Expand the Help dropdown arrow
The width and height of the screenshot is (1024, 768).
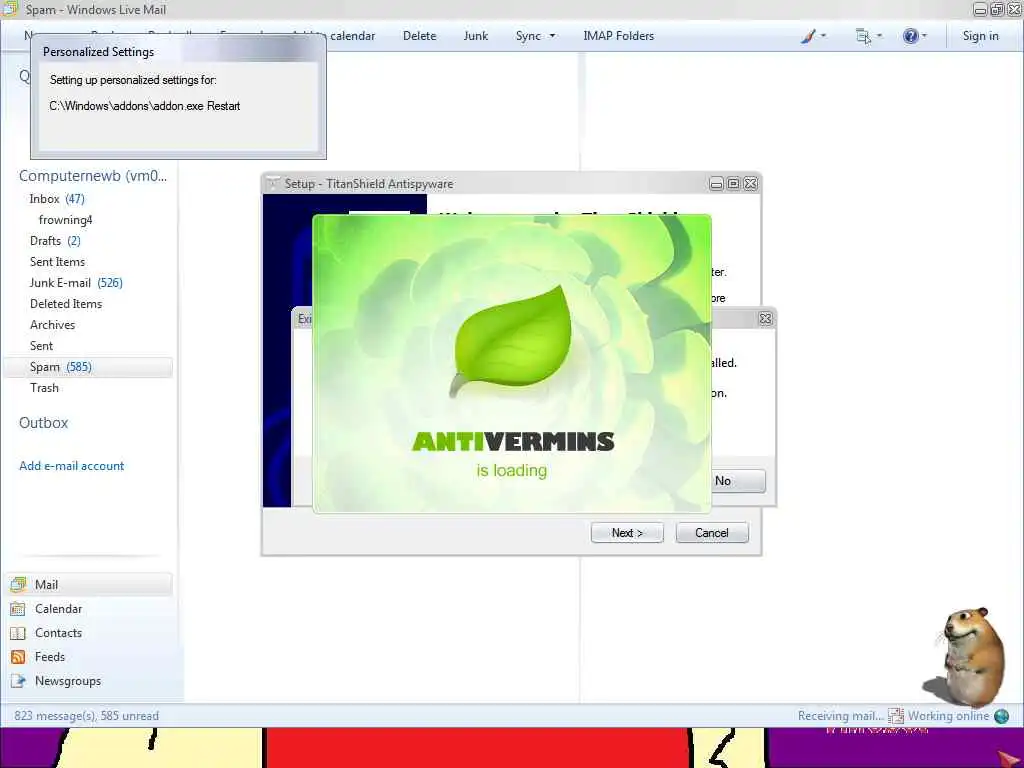click(x=924, y=36)
